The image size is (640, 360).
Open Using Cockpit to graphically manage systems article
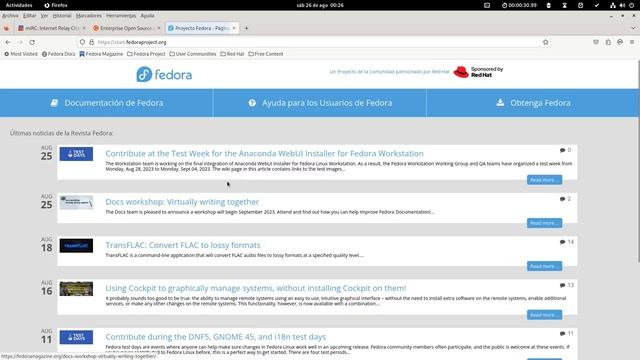tap(256, 288)
